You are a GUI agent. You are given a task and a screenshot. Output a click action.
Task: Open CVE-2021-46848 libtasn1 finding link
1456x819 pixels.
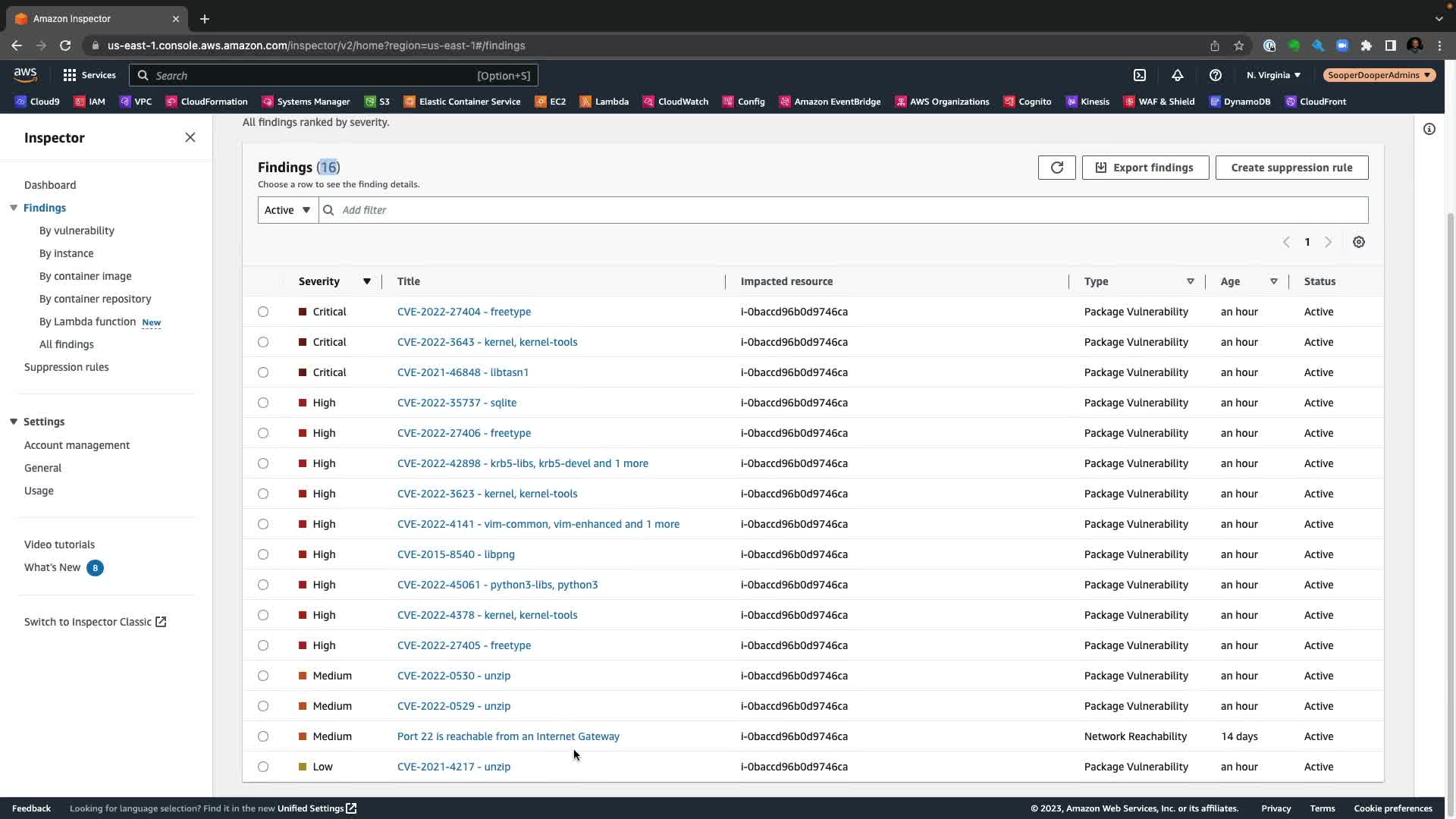click(463, 372)
